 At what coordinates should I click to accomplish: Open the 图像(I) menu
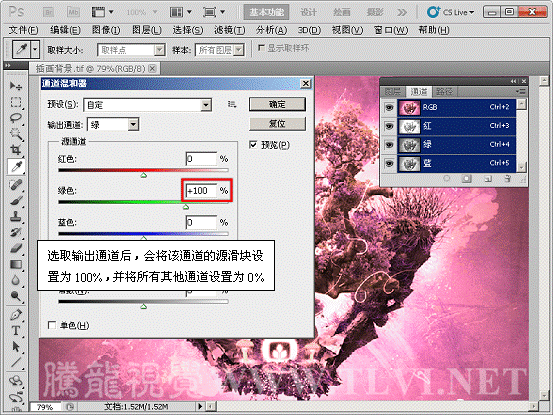106,30
